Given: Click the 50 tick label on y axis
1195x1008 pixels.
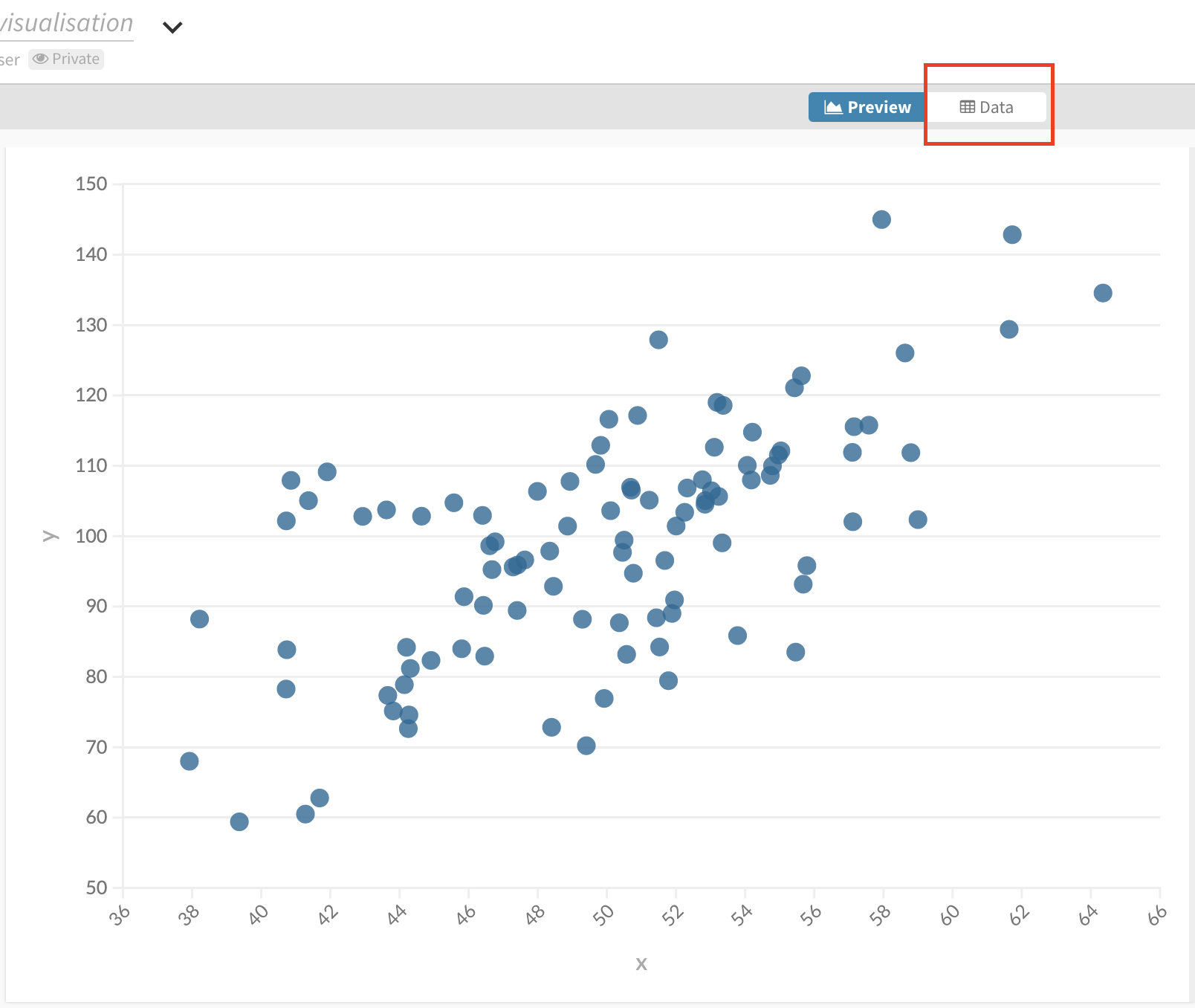Looking at the screenshot, I should pos(97,888).
